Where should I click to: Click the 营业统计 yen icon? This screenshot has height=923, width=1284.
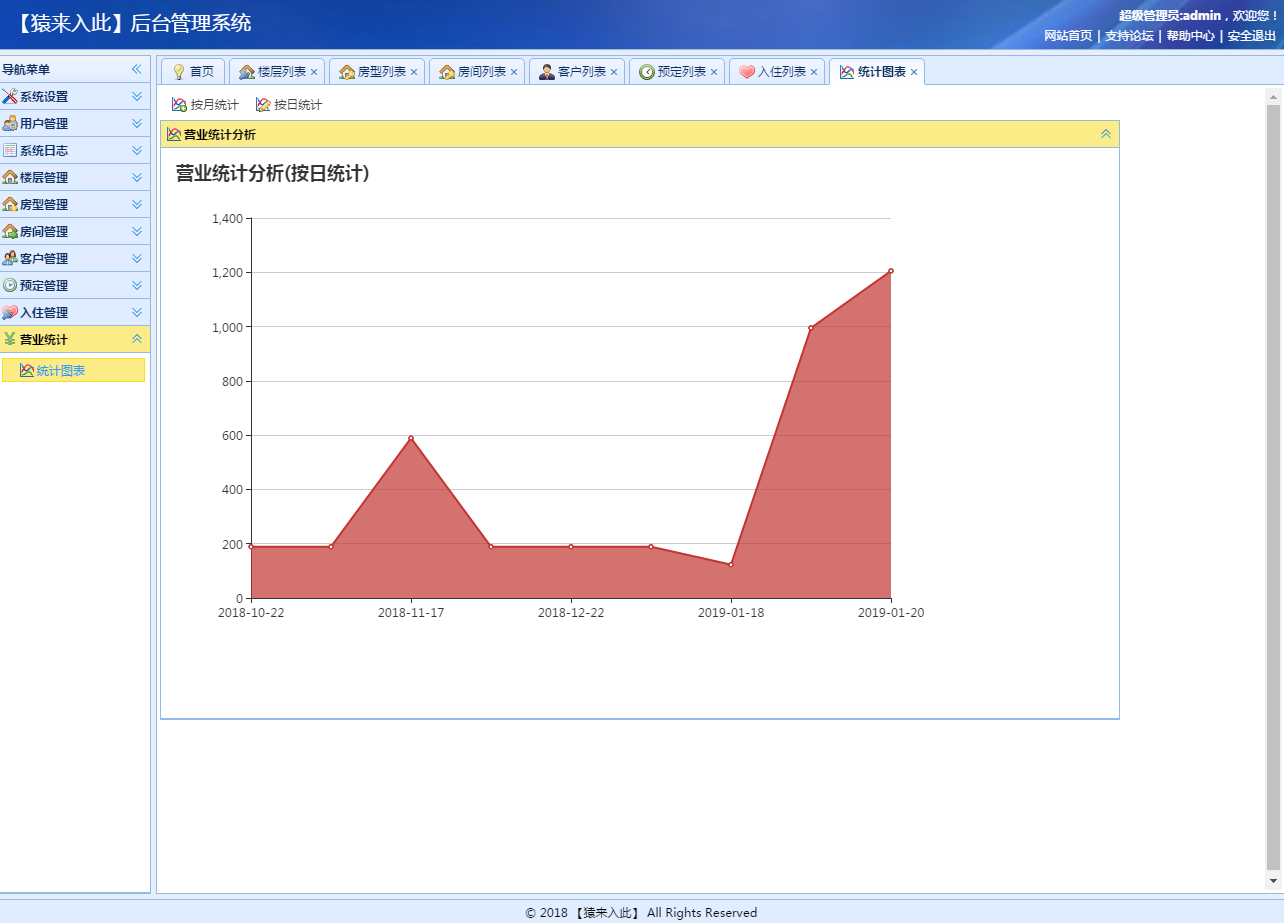click(10, 340)
